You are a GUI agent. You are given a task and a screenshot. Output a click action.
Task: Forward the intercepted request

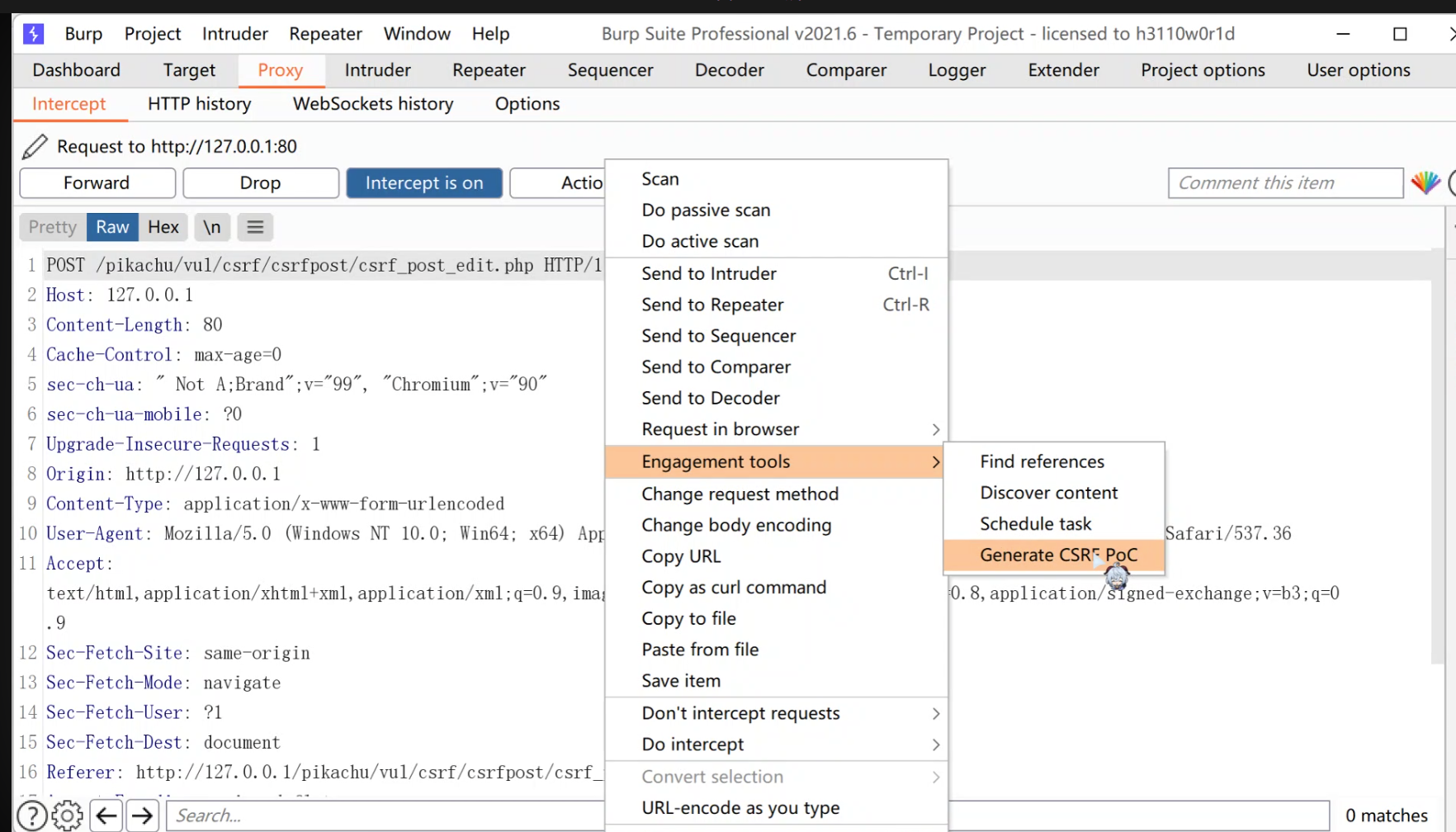[97, 183]
